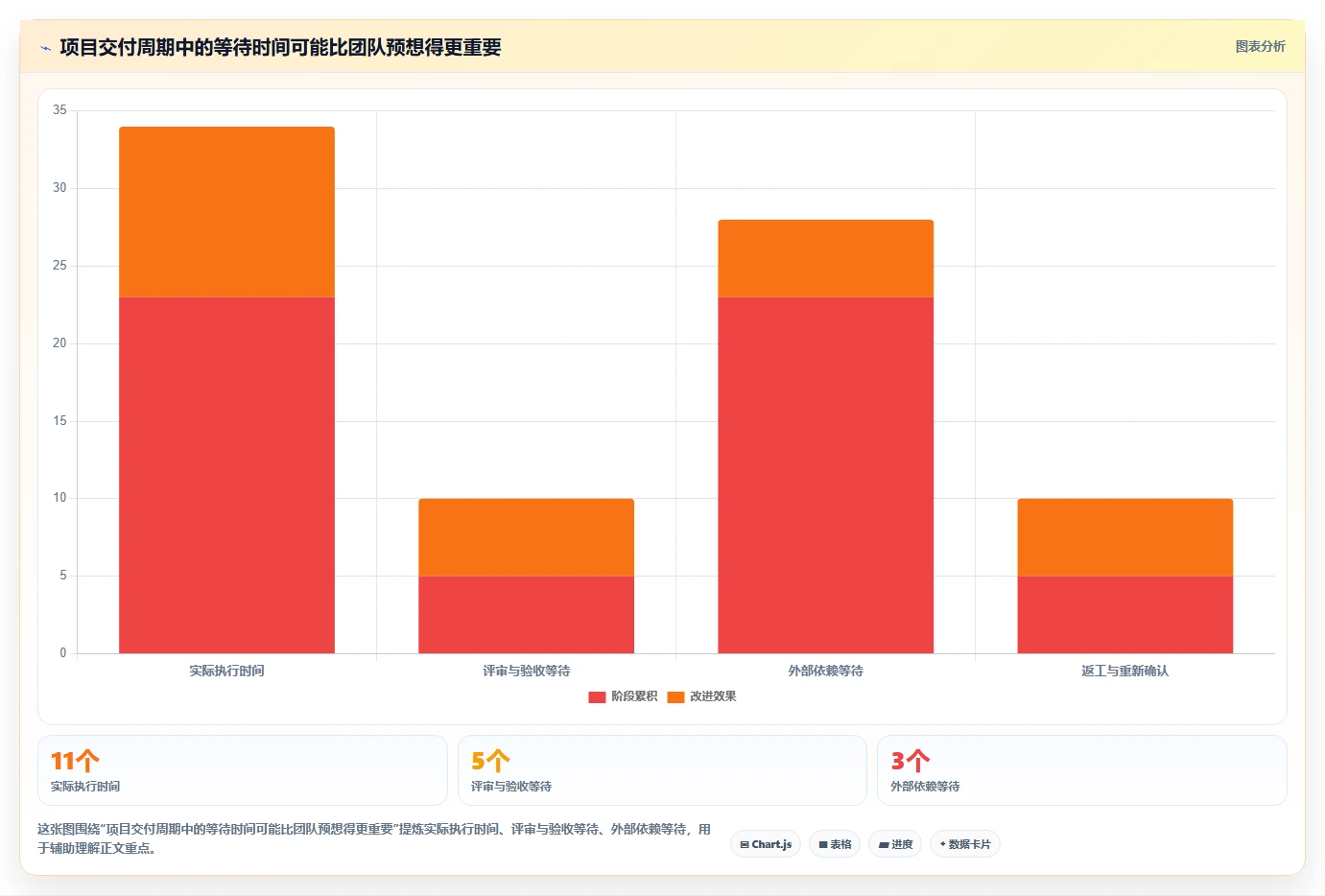Click the 表格 tag chip
The width and height of the screenshot is (1325, 896).
[835, 844]
